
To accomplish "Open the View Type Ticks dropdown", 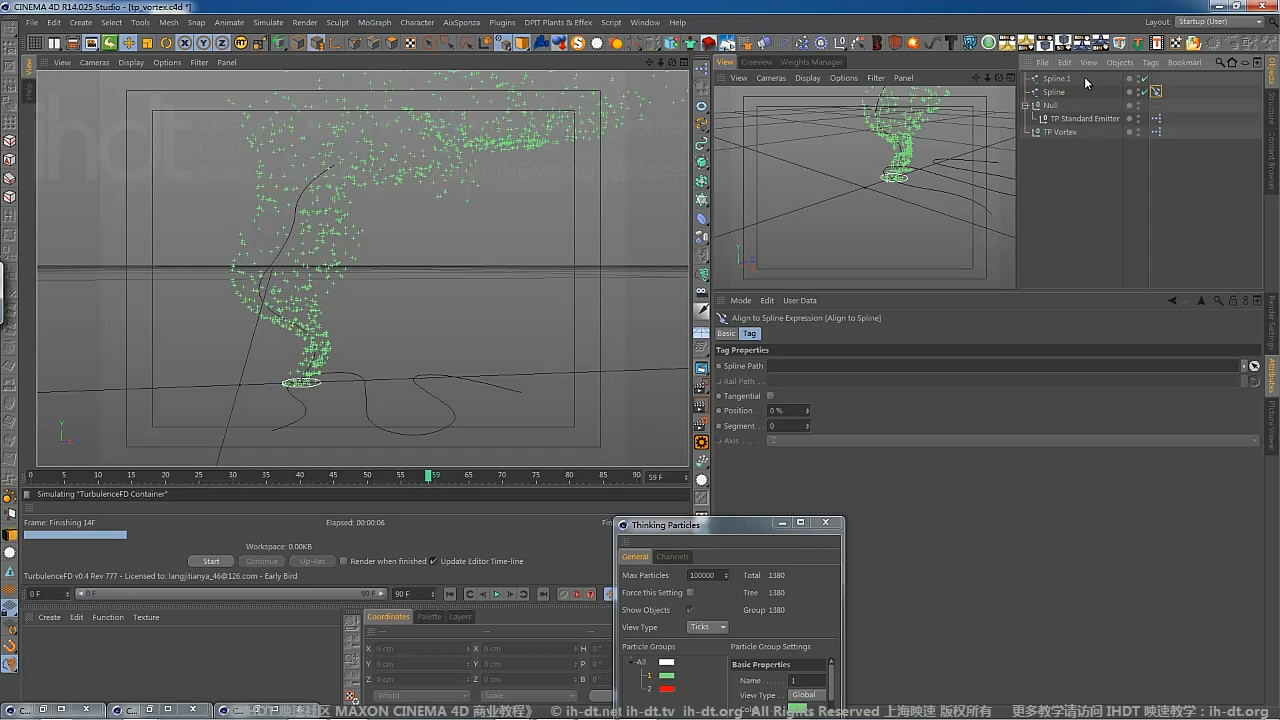I will point(706,627).
